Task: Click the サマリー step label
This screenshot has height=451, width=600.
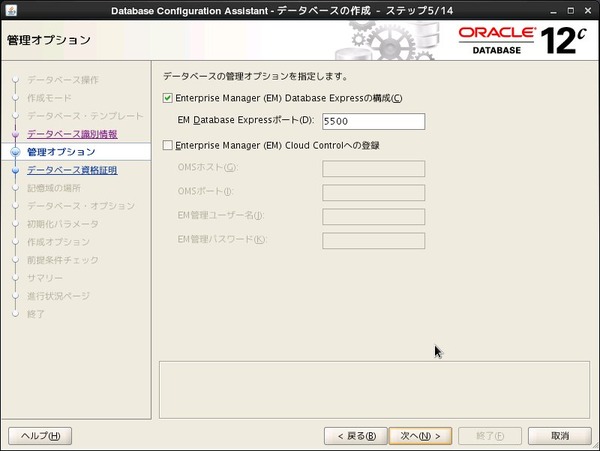Action: pyautogui.click(x=45, y=278)
